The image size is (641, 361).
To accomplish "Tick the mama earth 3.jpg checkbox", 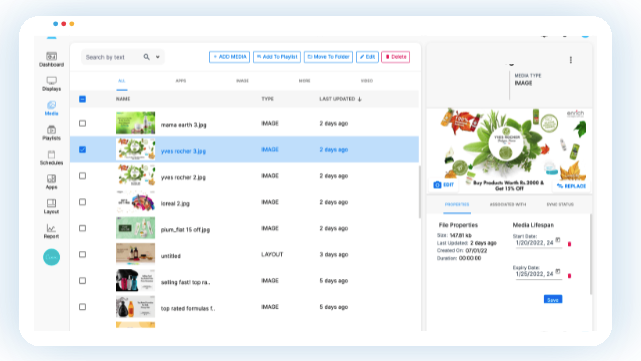I will pyautogui.click(x=83, y=123).
